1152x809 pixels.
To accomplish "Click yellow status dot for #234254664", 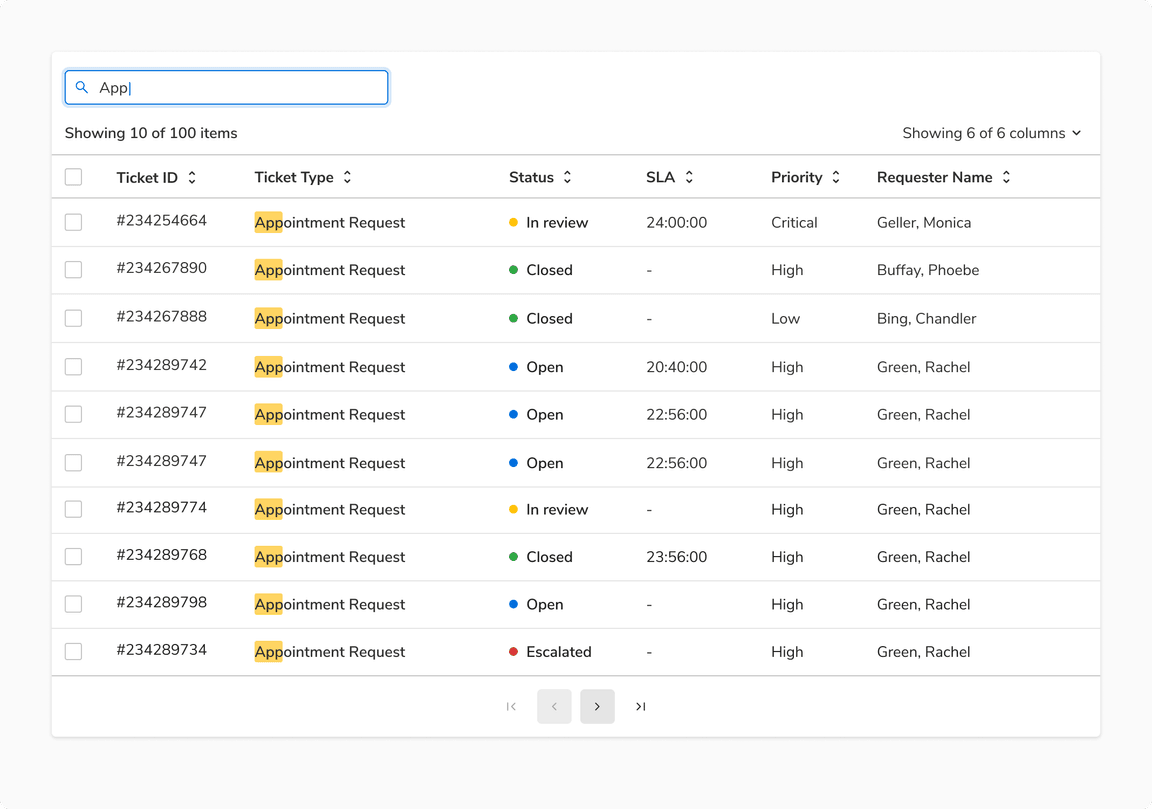I will [x=514, y=222].
